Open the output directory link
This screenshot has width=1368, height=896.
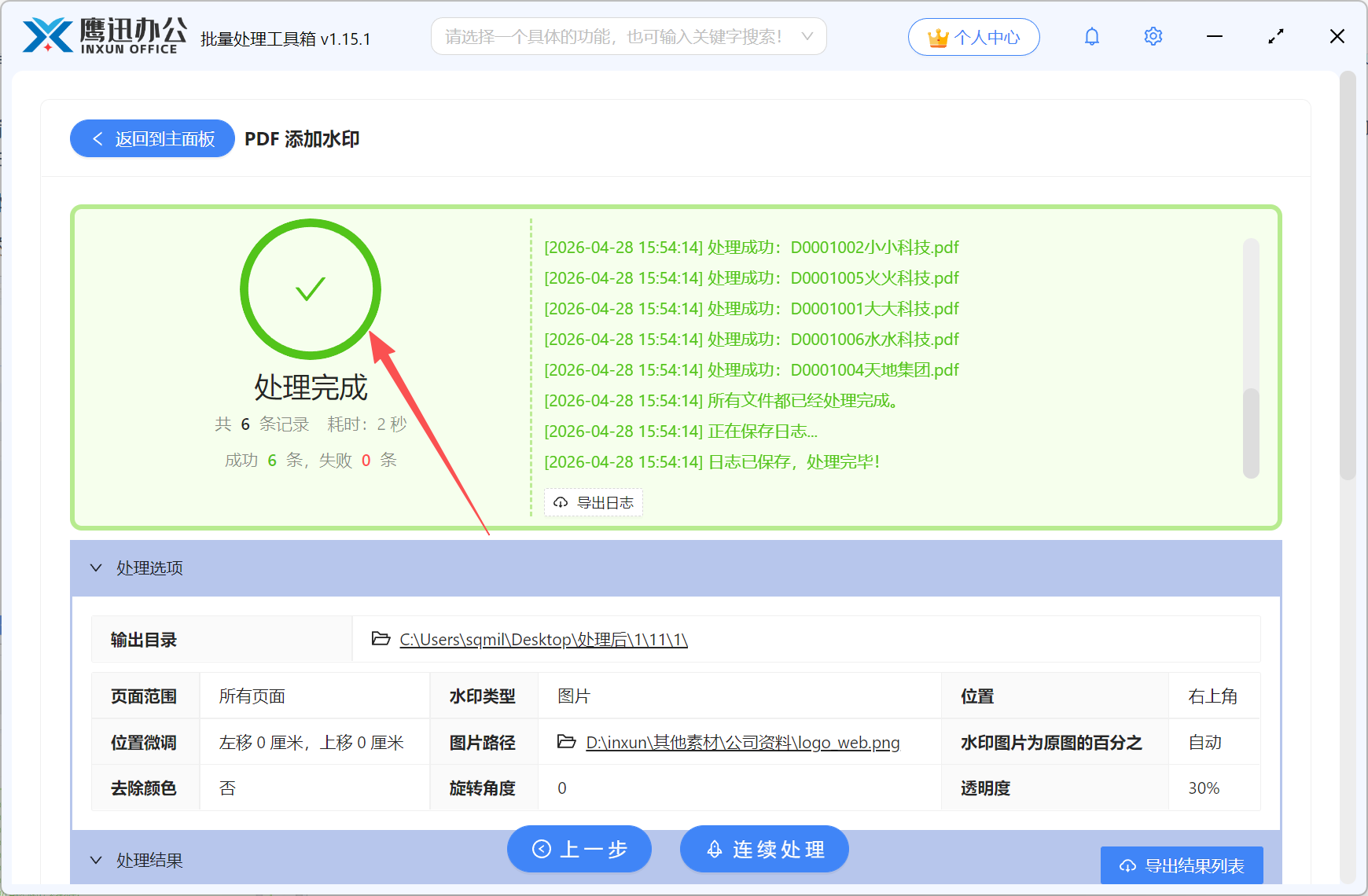[542, 639]
